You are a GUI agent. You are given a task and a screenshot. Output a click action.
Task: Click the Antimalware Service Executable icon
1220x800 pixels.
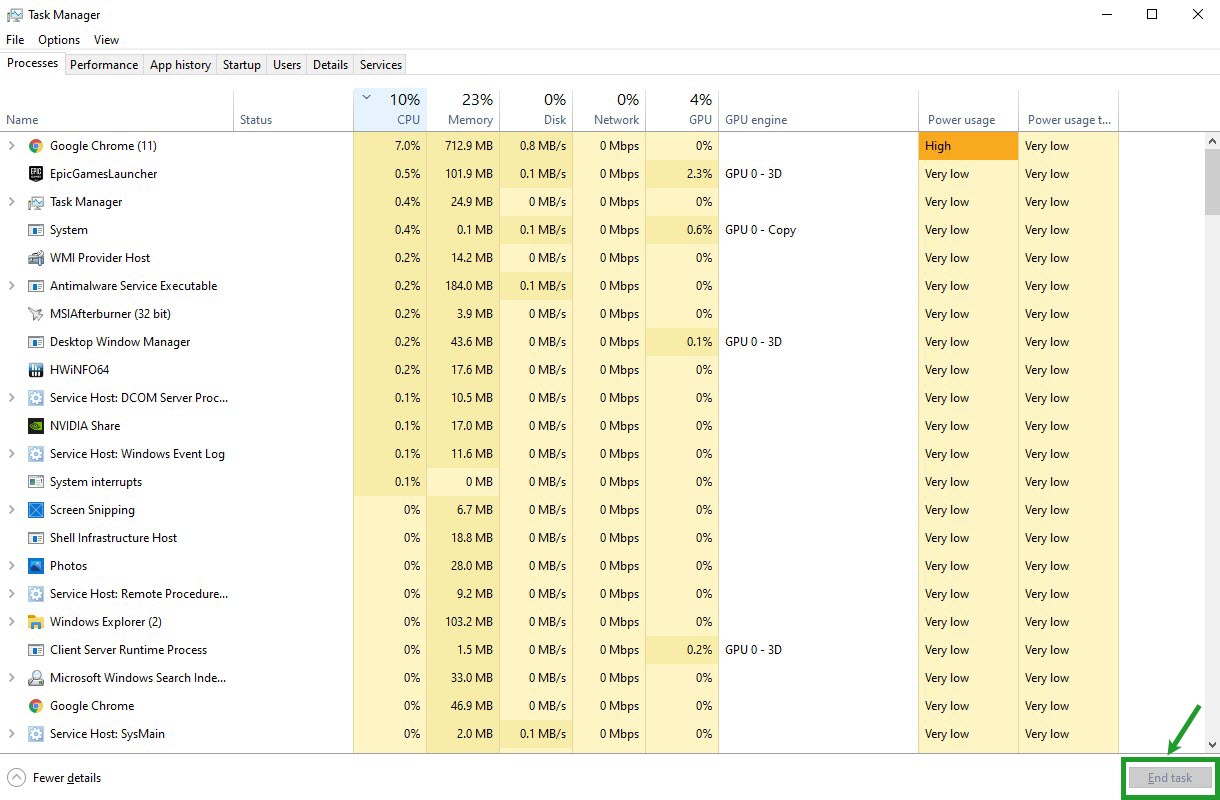(36, 286)
